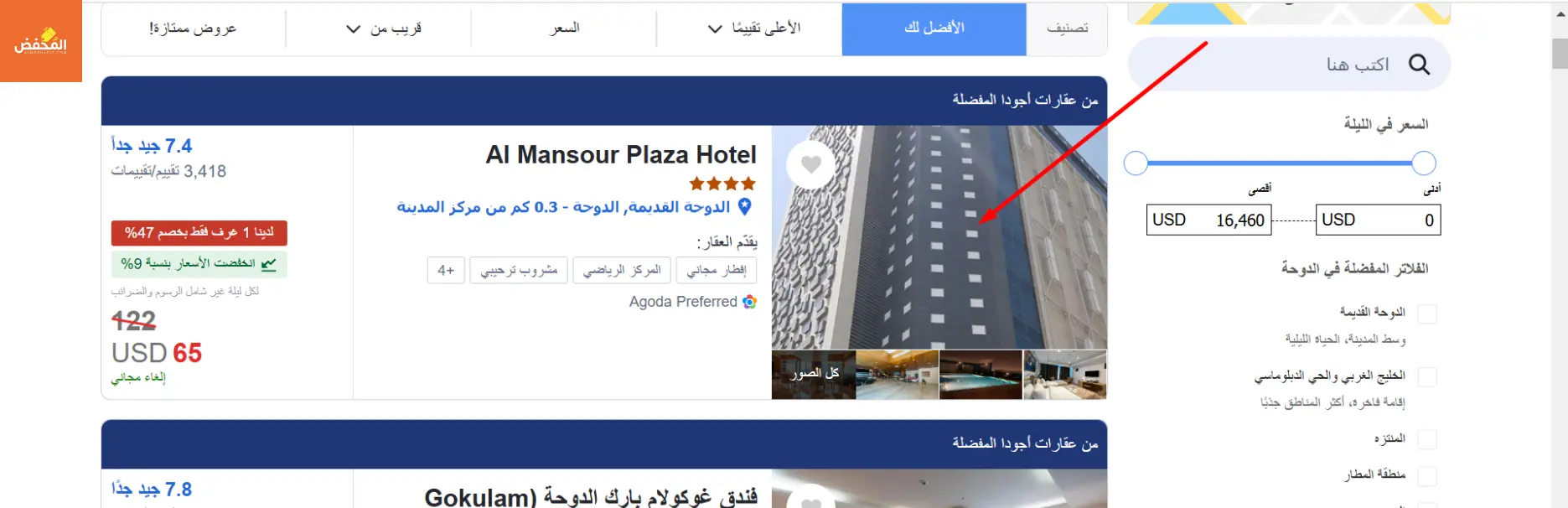
Task: Select the السعر sort tab
Action: point(564,29)
